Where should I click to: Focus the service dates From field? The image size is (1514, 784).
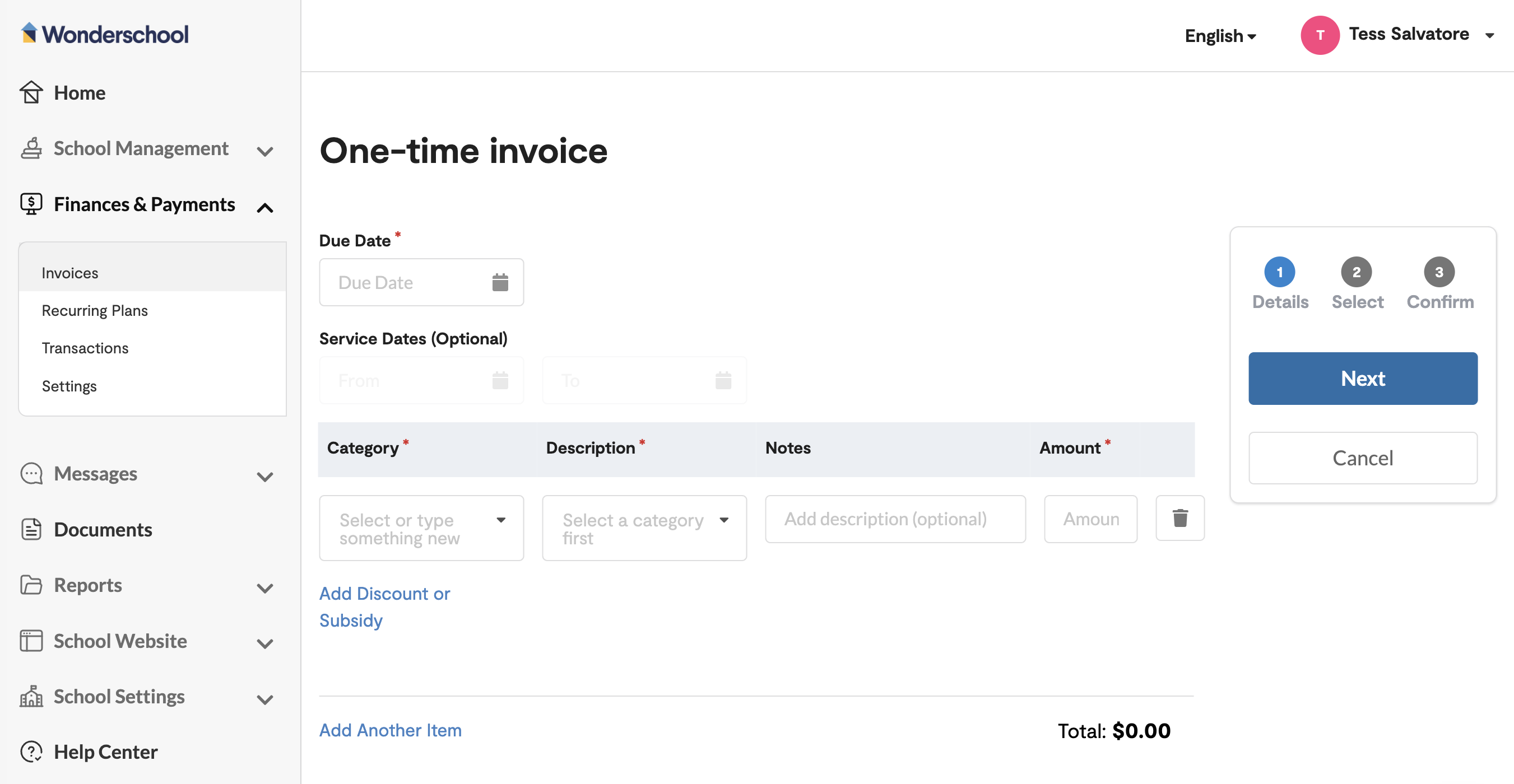coord(421,380)
